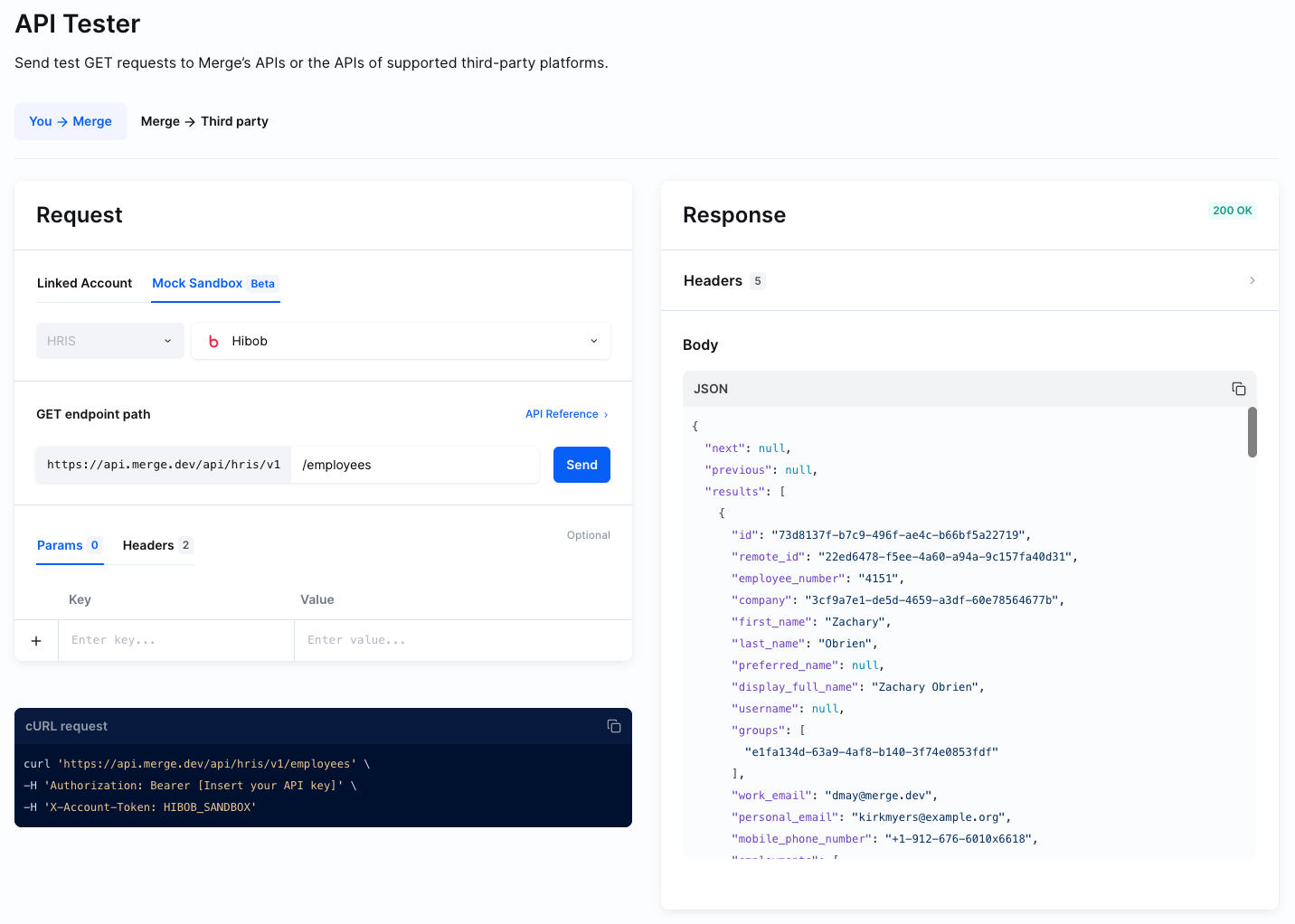The image size is (1295, 924).
Task: Send the GET request
Action: click(581, 465)
